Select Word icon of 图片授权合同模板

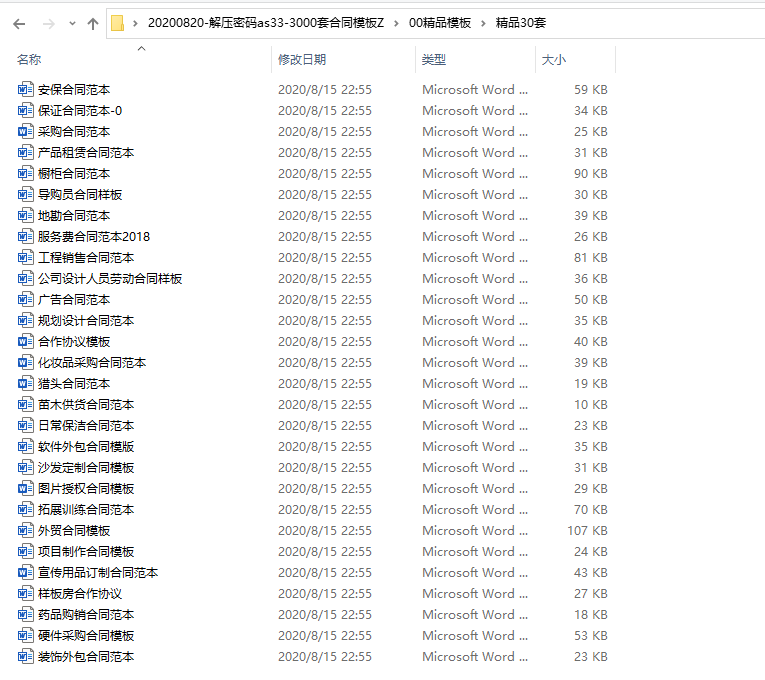click(25, 488)
